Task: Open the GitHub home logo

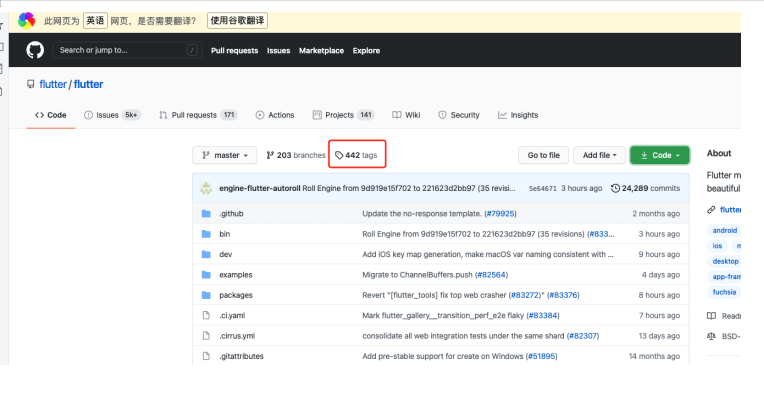Action: tap(35, 50)
